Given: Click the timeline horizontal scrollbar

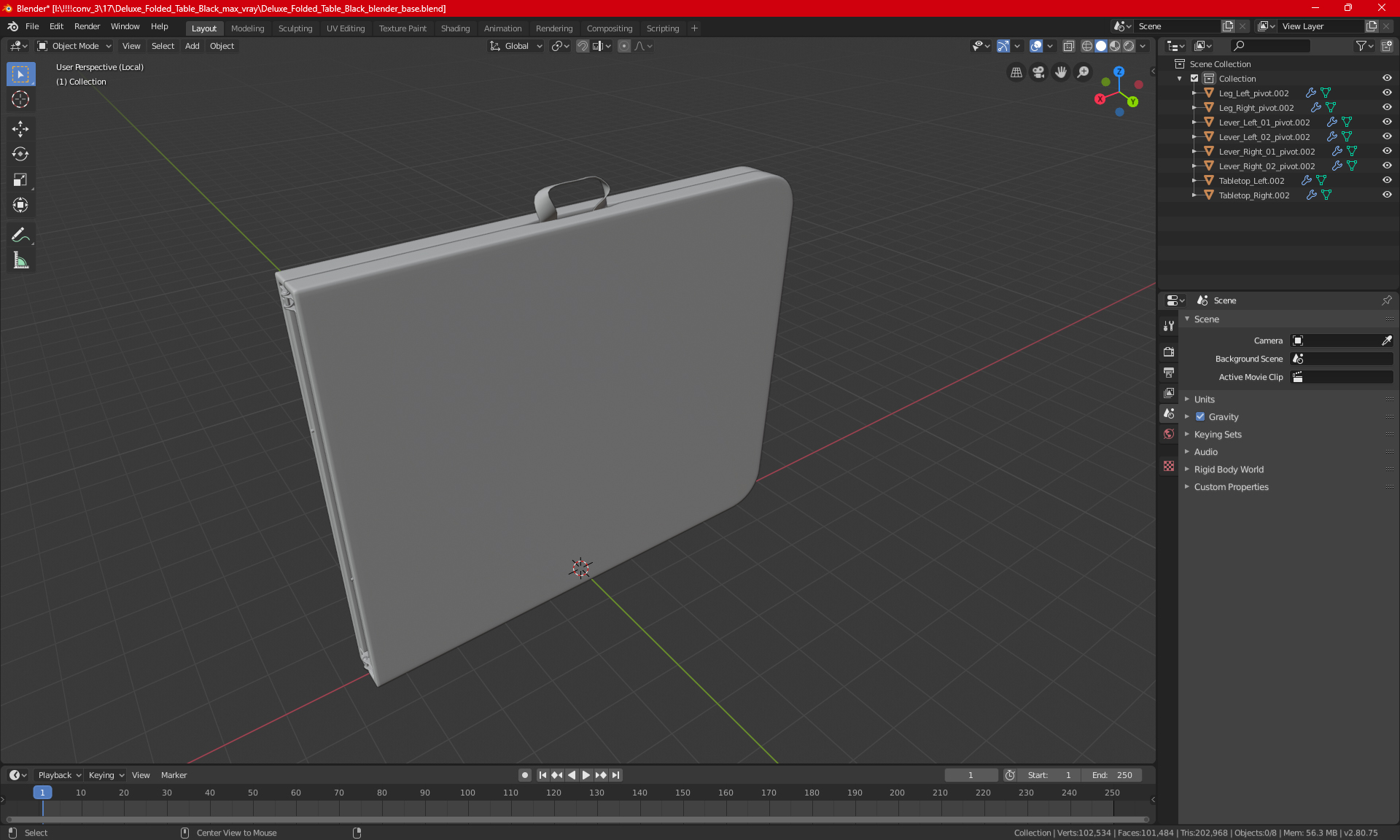Looking at the screenshot, I should tap(577, 820).
